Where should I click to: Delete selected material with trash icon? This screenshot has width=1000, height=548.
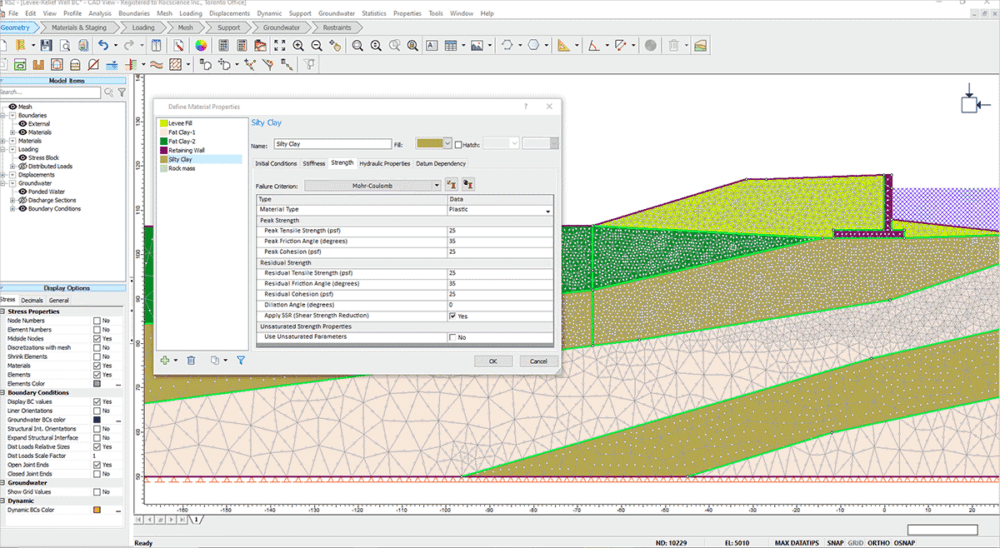[191, 360]
